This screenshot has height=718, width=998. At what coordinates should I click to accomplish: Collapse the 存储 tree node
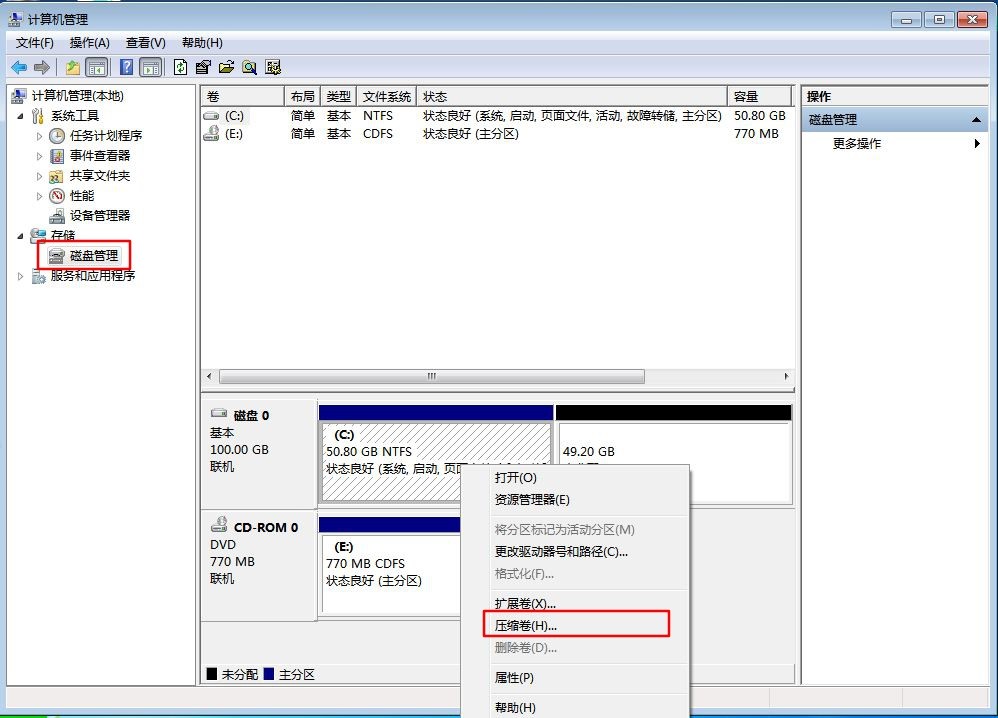point(20,236)
